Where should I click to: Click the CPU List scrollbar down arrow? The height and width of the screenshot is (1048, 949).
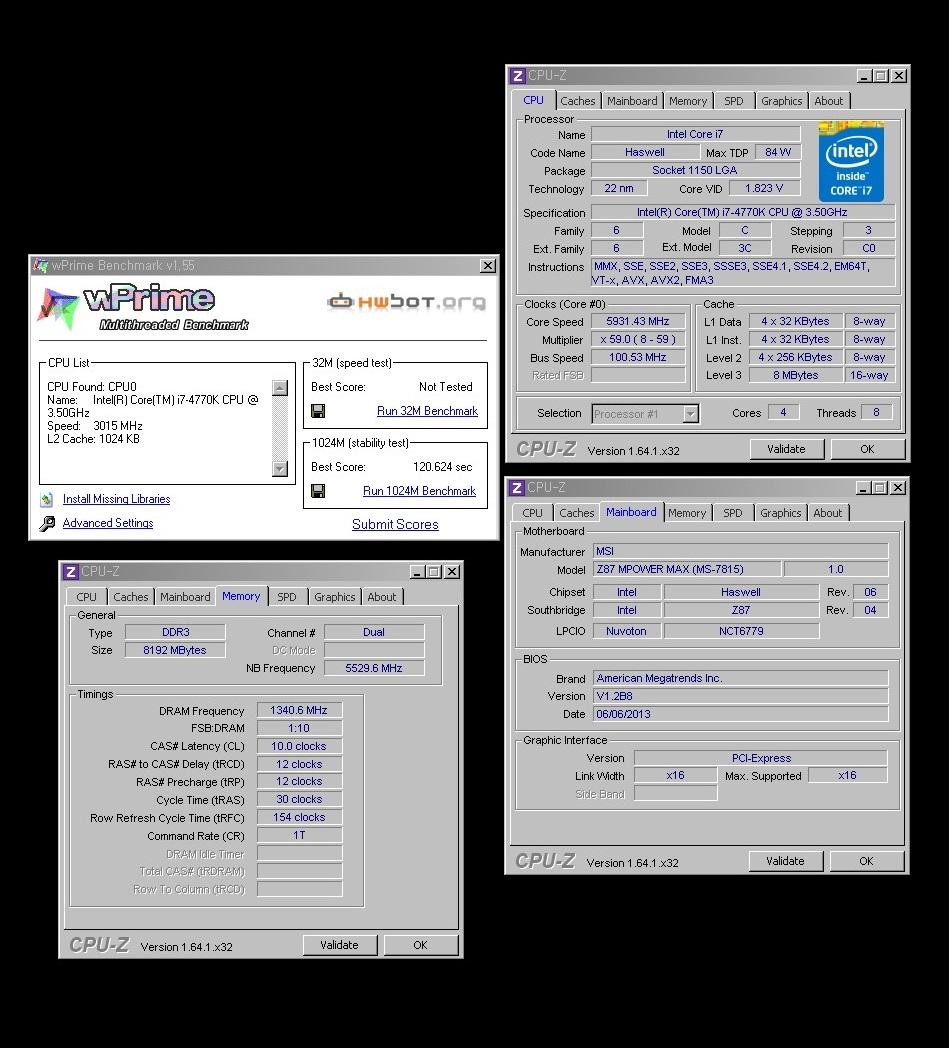(x=280, y=469)
